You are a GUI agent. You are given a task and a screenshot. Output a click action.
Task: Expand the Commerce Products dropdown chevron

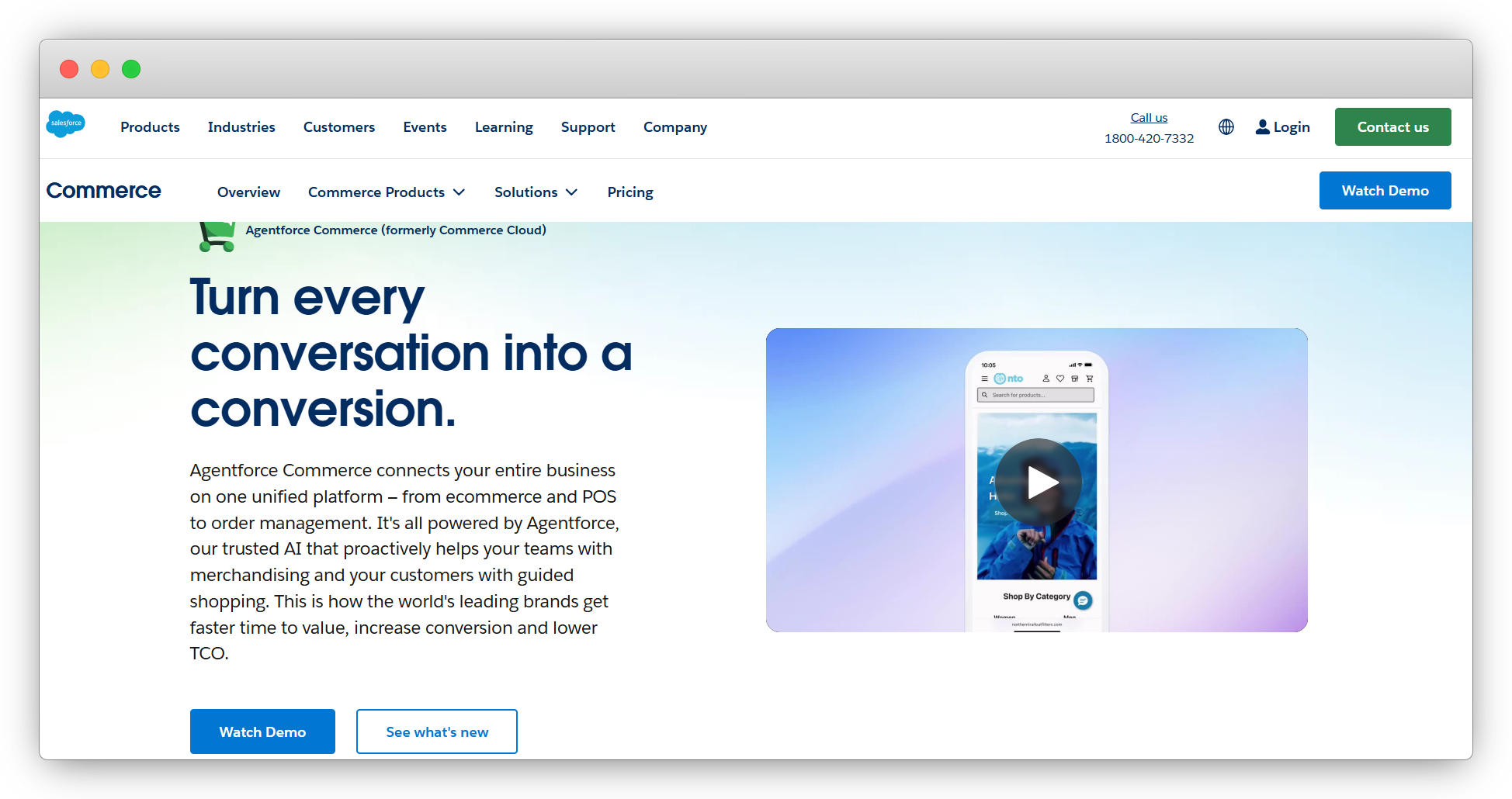459,192
